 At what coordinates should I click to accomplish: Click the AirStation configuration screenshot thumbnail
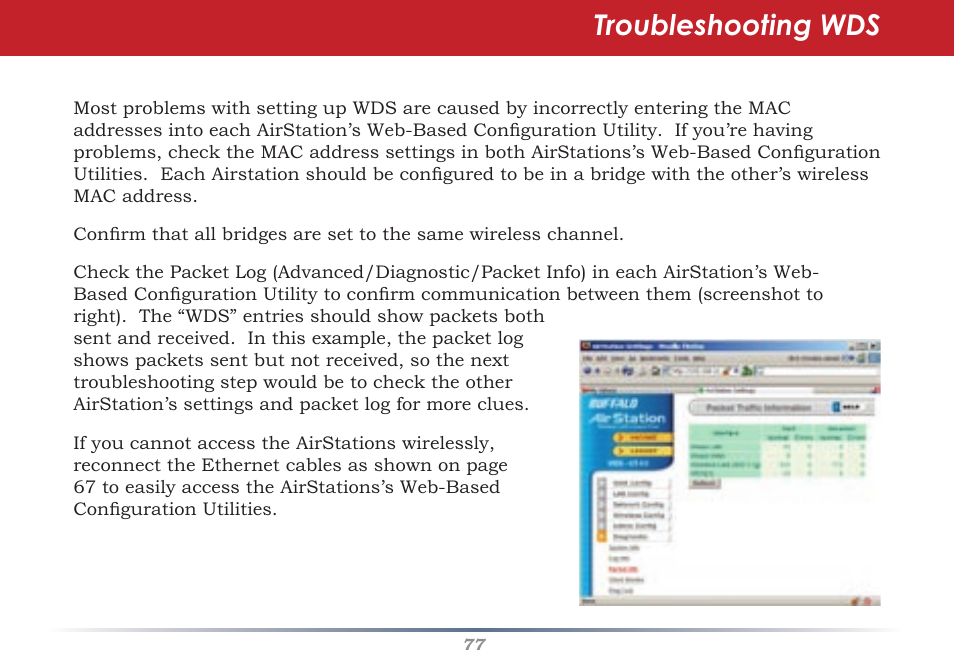pos(729,473)
